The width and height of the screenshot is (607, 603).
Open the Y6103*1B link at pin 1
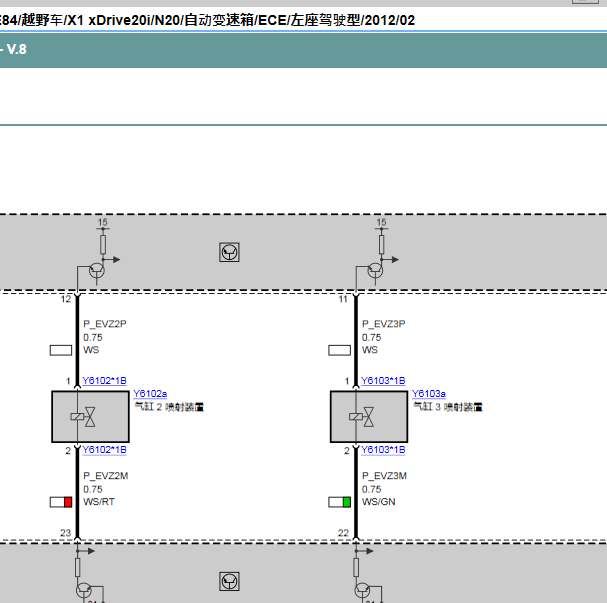point(383,381)
